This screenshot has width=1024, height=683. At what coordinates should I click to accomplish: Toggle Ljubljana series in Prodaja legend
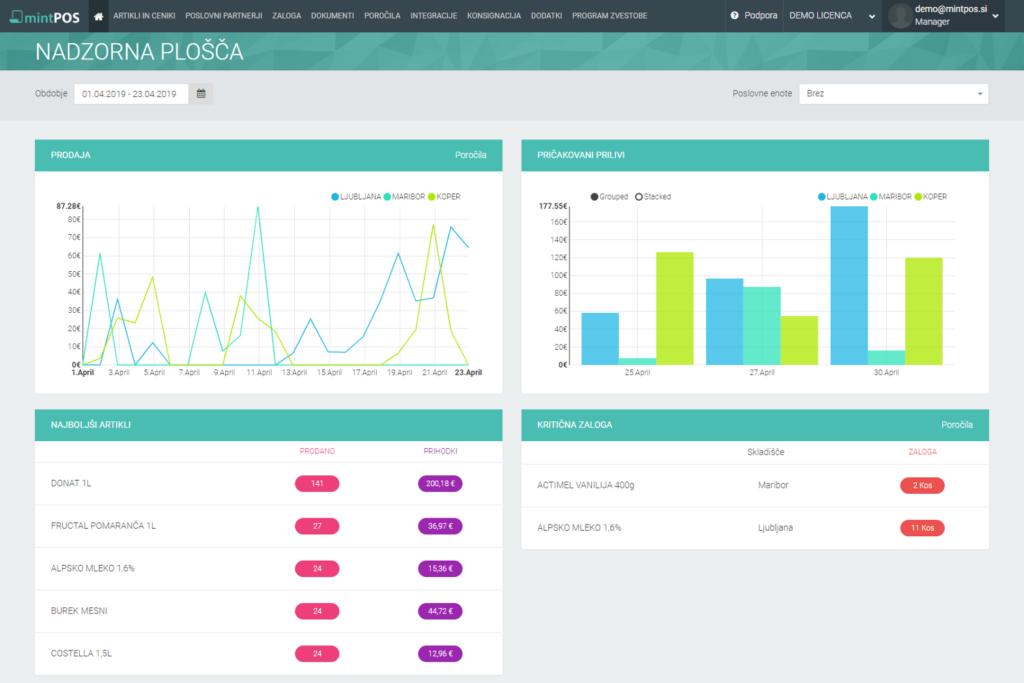coord(356,197)
